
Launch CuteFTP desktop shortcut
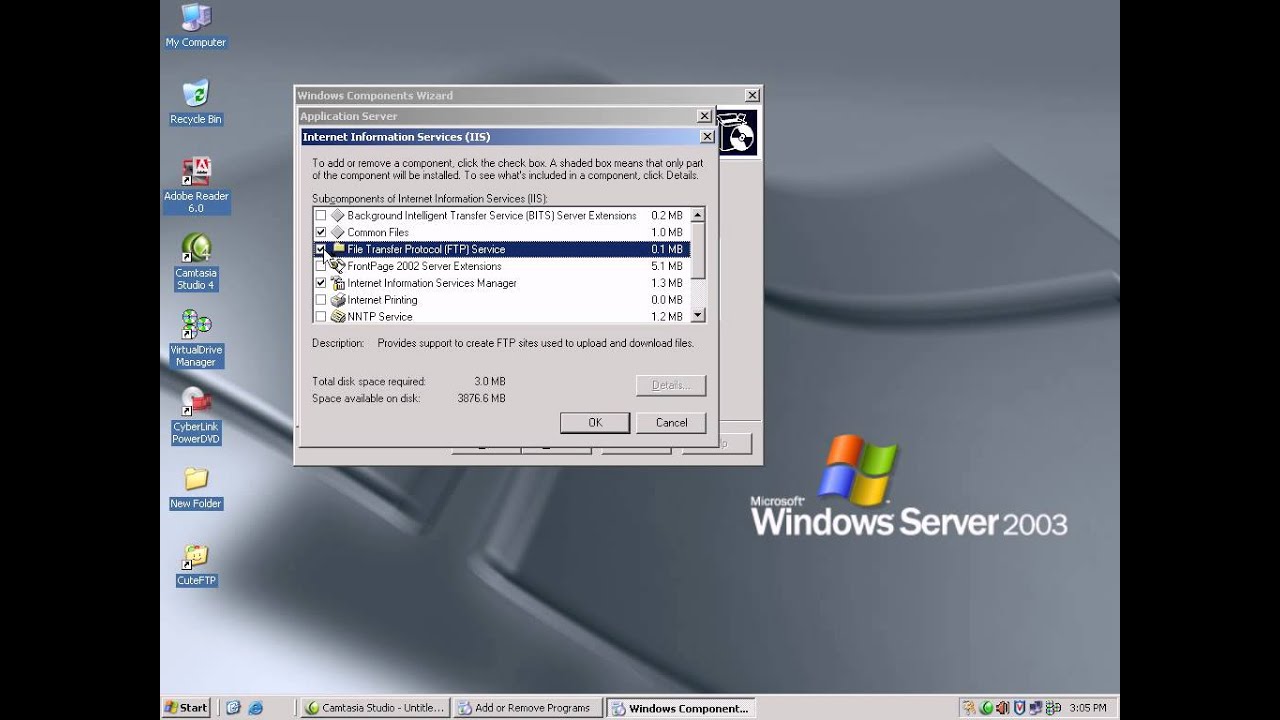tap(196, 565)
